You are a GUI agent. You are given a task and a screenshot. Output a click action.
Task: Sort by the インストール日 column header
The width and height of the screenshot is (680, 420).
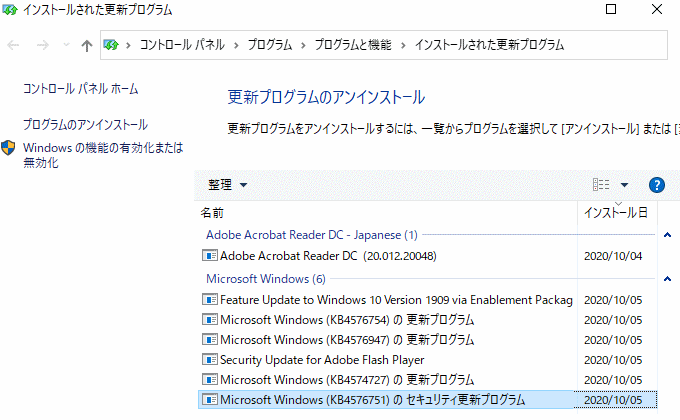pyautogui.click(x=614, y=213)
